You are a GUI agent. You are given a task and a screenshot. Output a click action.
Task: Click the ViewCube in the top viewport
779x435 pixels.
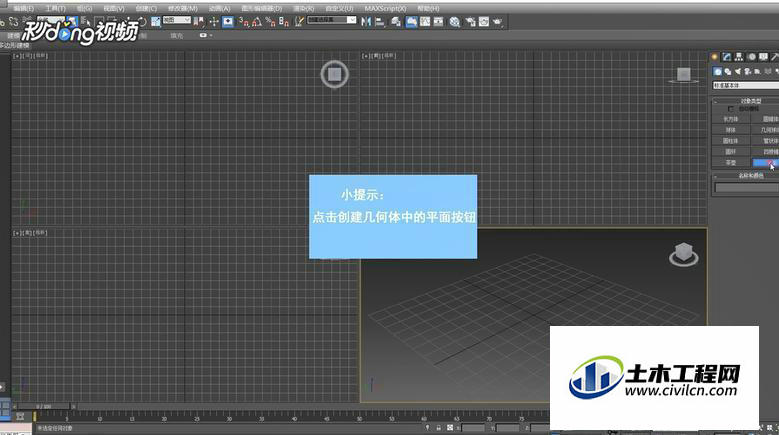(x=334, y=74)
